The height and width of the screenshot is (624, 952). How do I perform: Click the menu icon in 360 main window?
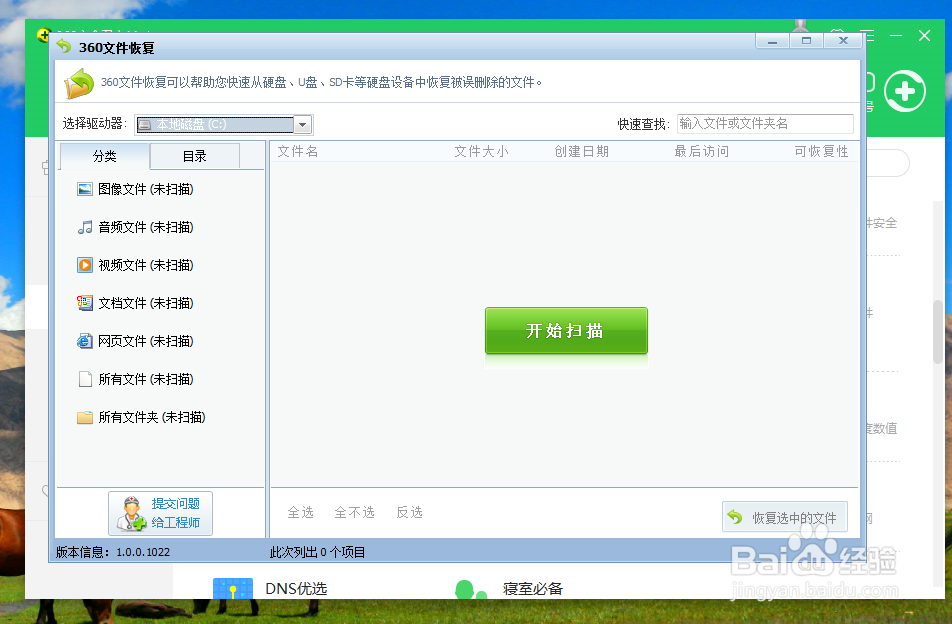click(869, 36)
